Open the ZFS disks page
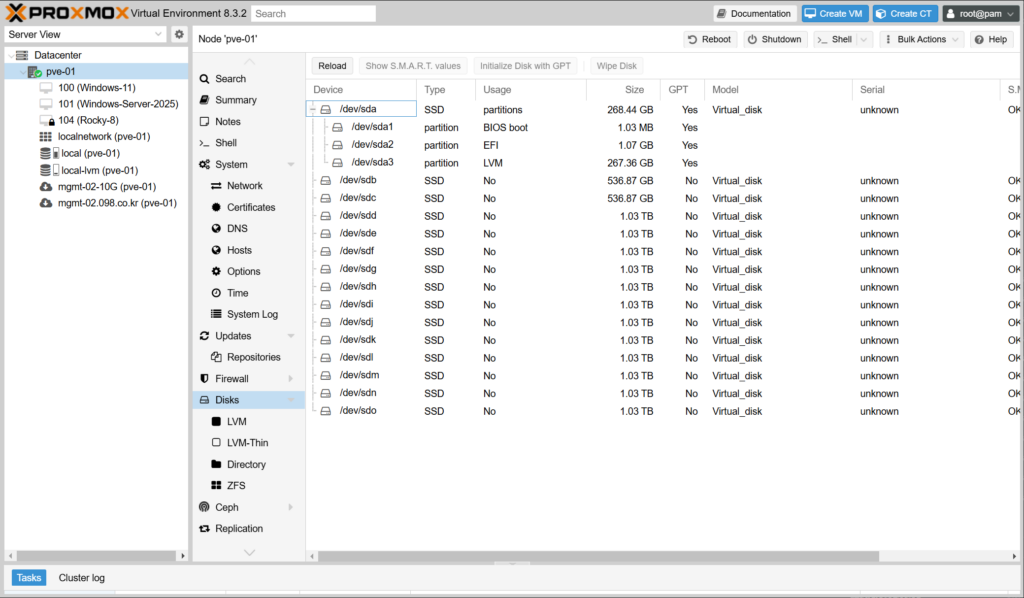 point(235,486)
